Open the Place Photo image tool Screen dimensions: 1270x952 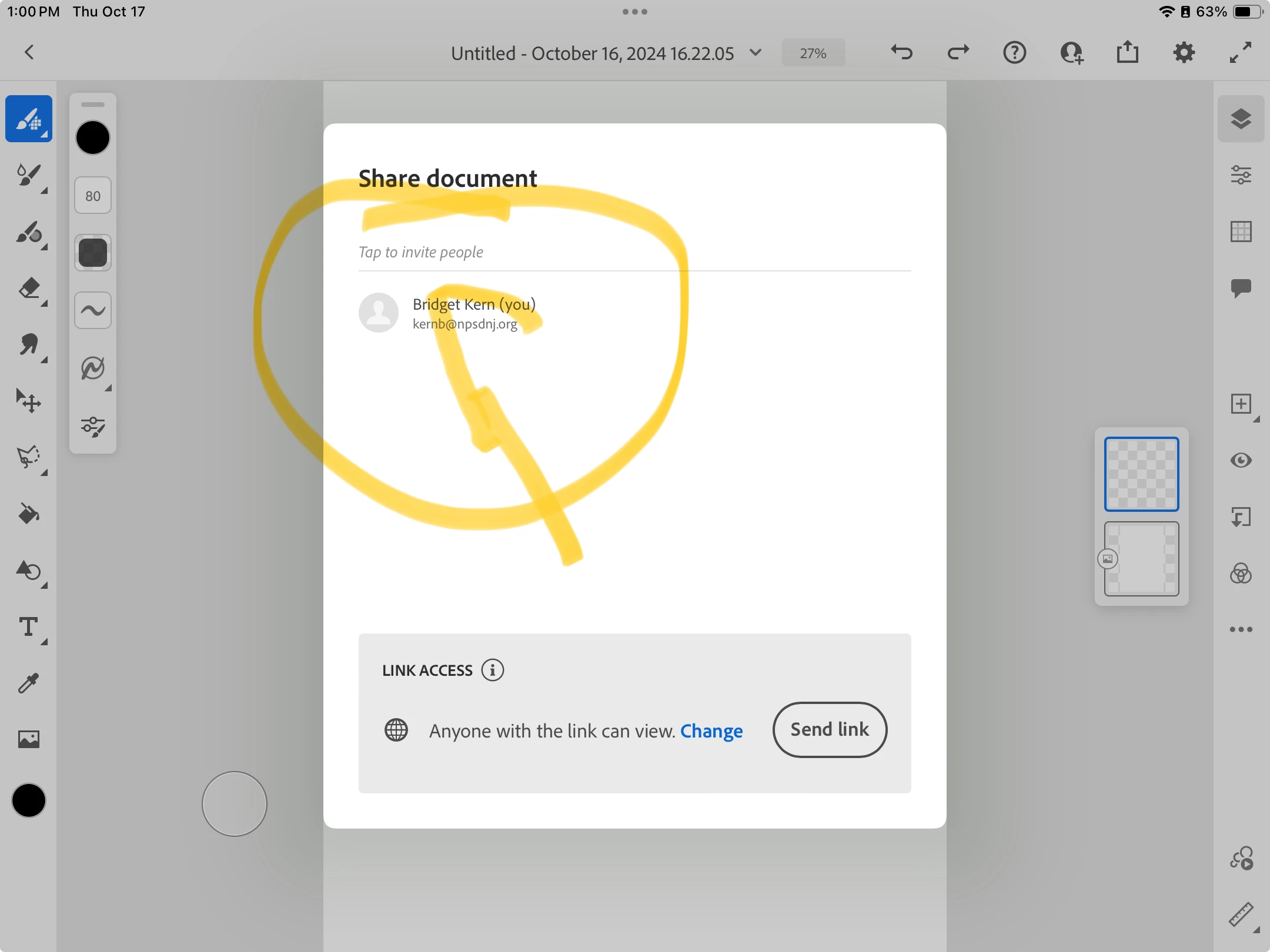(28, 739)
